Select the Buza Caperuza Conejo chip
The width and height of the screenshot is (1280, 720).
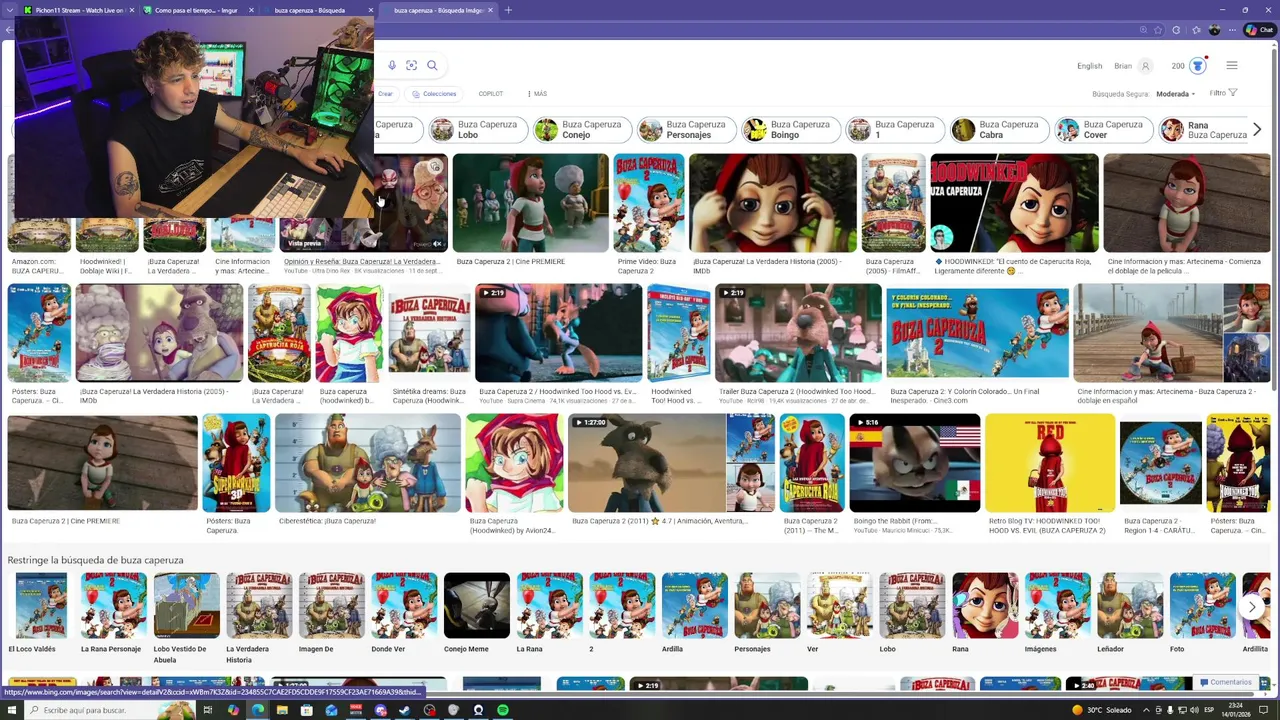tap(581, 130)
